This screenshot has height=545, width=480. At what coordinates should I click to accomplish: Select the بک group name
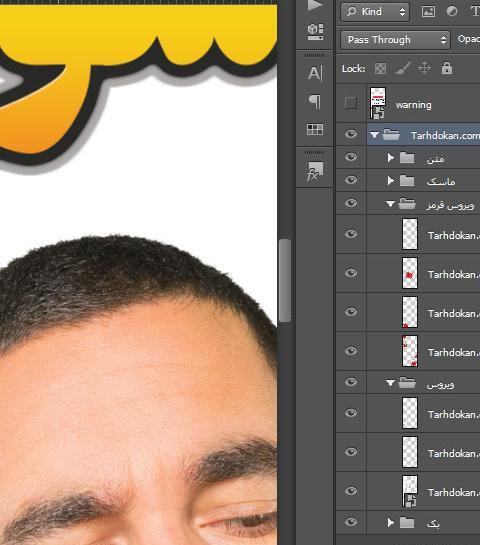(x=433, y=523)
